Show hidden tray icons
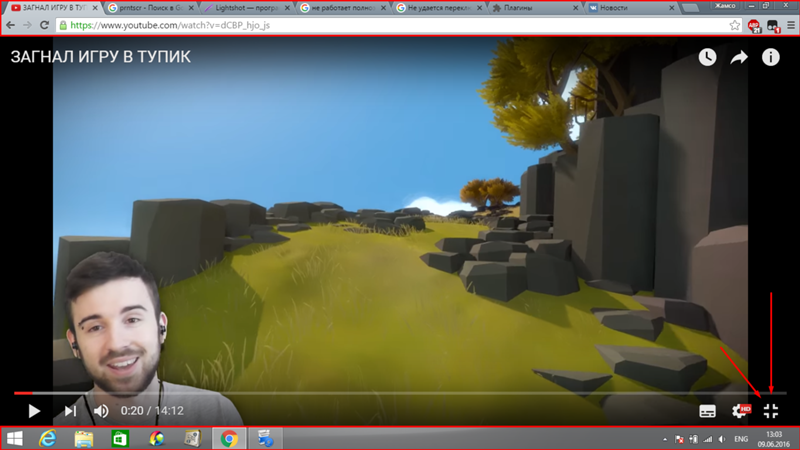 [665, 439]
